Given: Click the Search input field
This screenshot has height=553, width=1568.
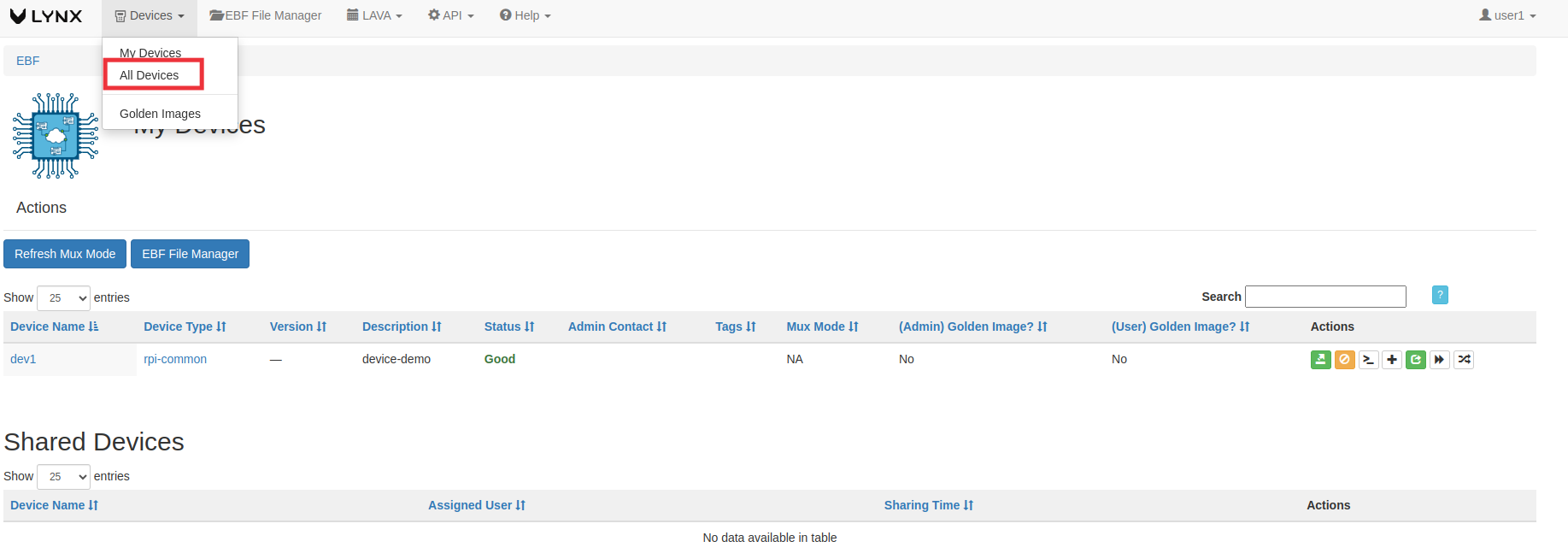Looking at the screenshot, I should (x=1325, y=297).
